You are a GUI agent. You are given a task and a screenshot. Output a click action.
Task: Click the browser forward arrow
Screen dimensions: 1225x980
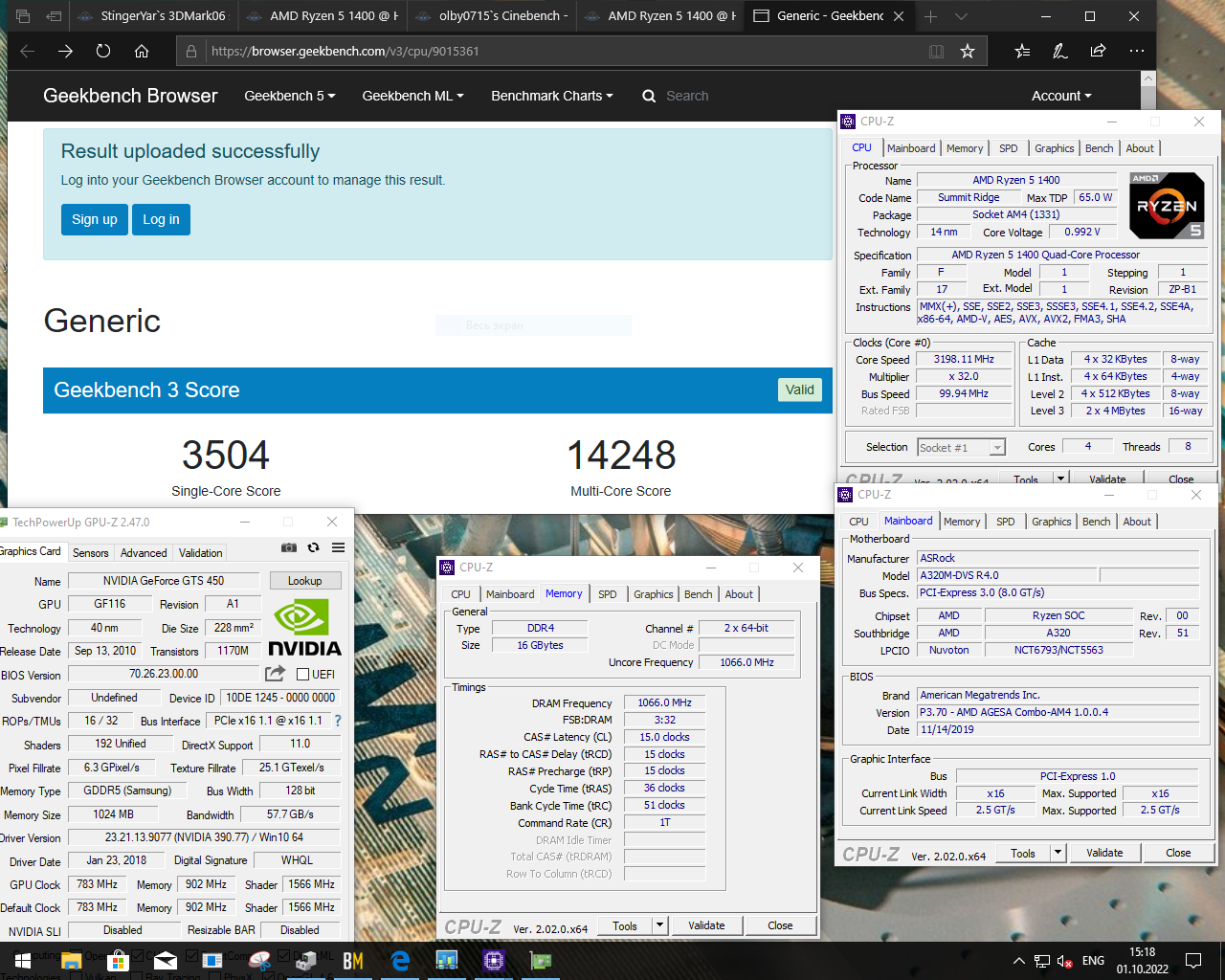click(x=65, y=51)
